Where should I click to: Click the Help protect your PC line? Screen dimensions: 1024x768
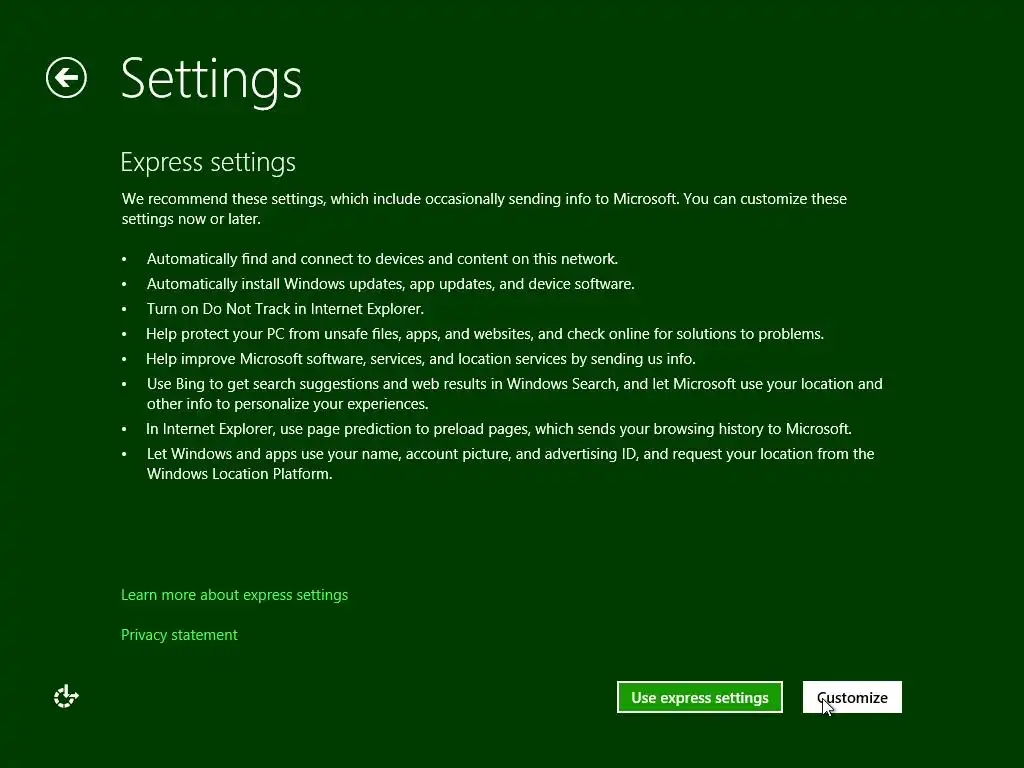click(485, 334)
